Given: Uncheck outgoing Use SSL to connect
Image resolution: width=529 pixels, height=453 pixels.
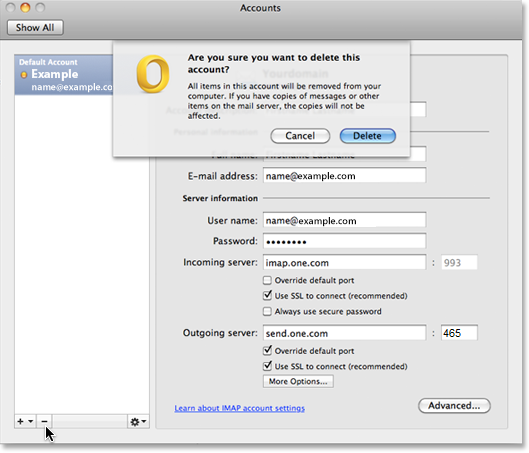Looking at the screenshot, I should pos(267,366).
